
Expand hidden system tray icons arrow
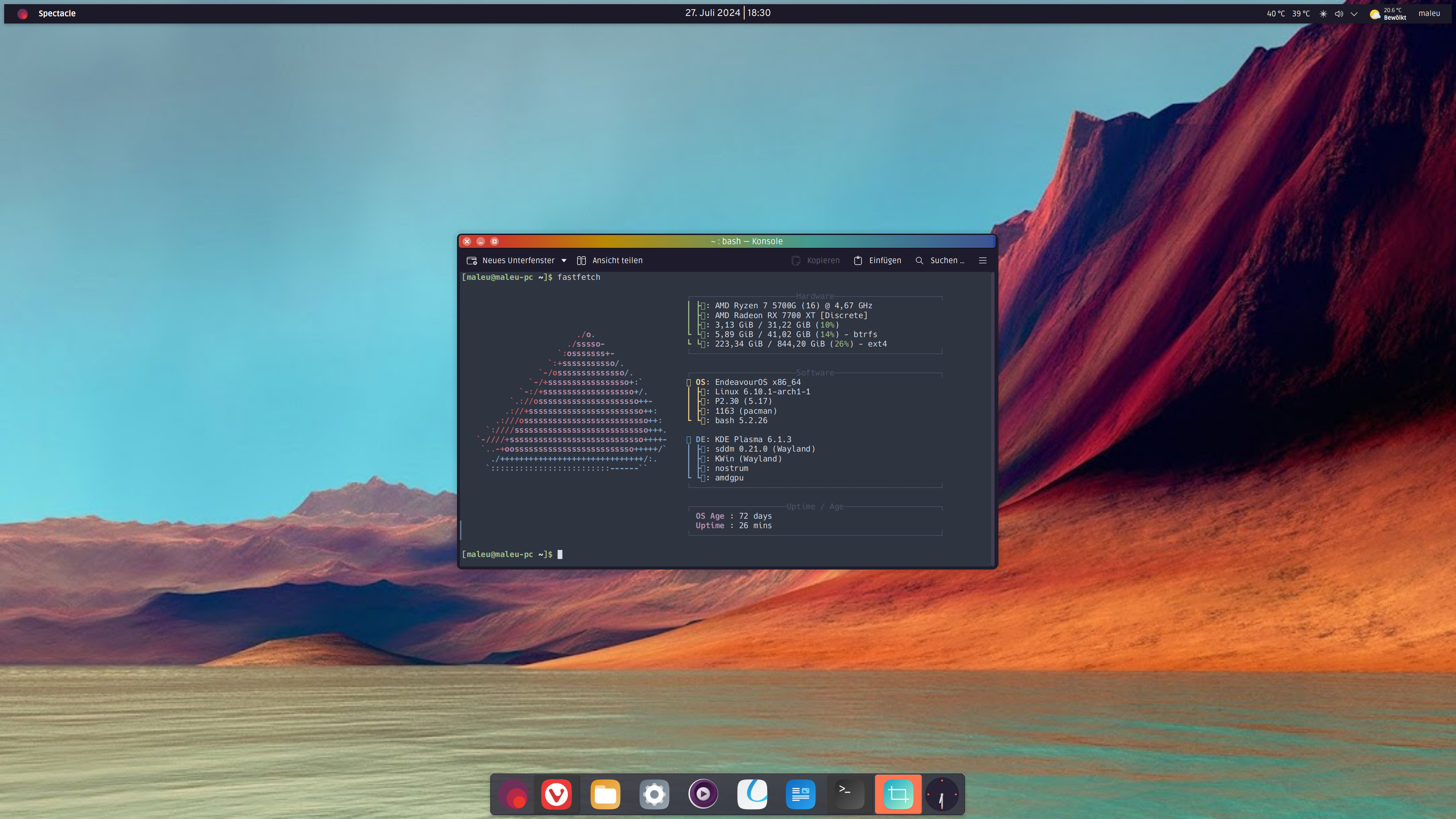[1354, 14]
